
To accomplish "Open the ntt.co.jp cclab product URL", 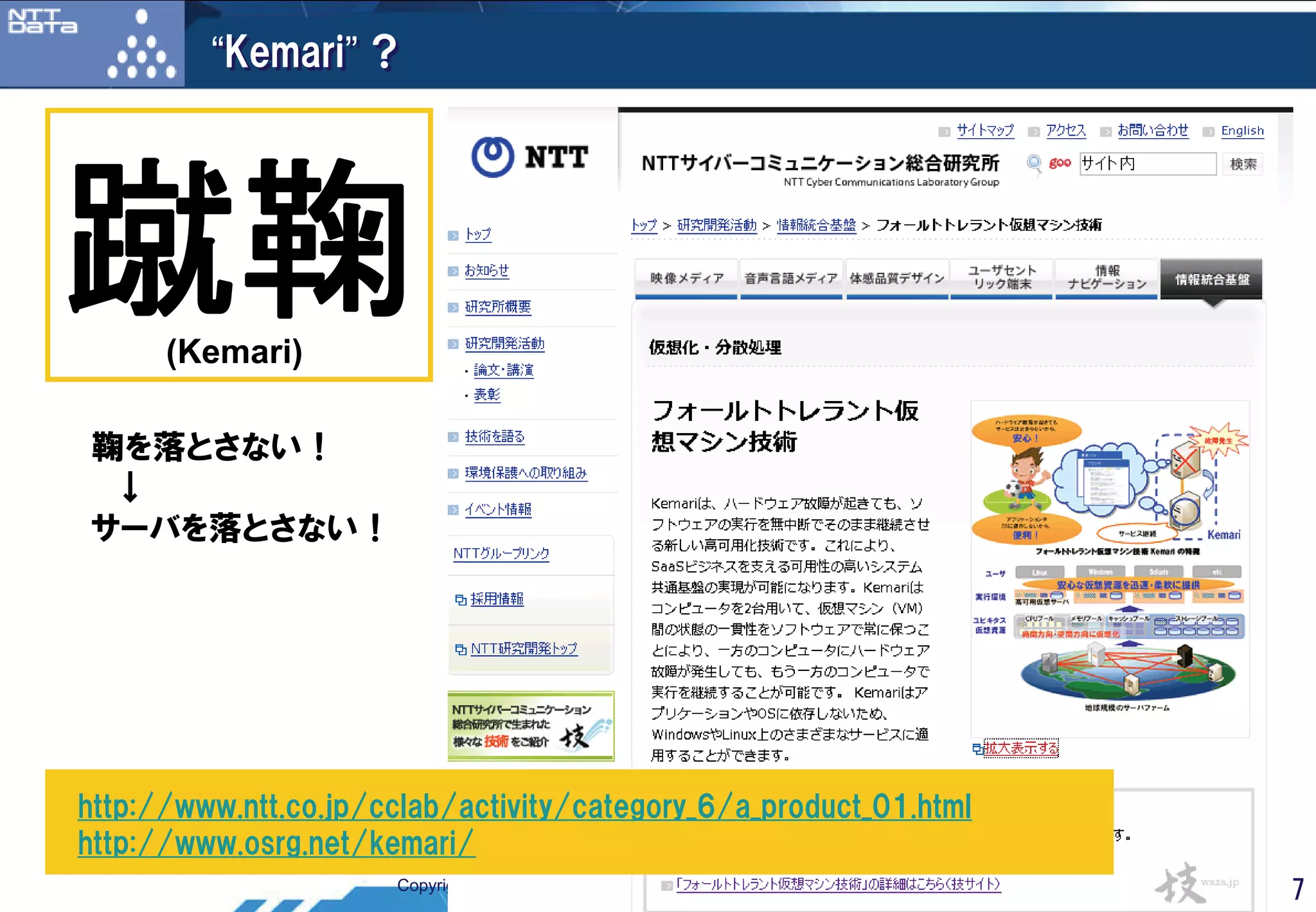I will (524, 807).
